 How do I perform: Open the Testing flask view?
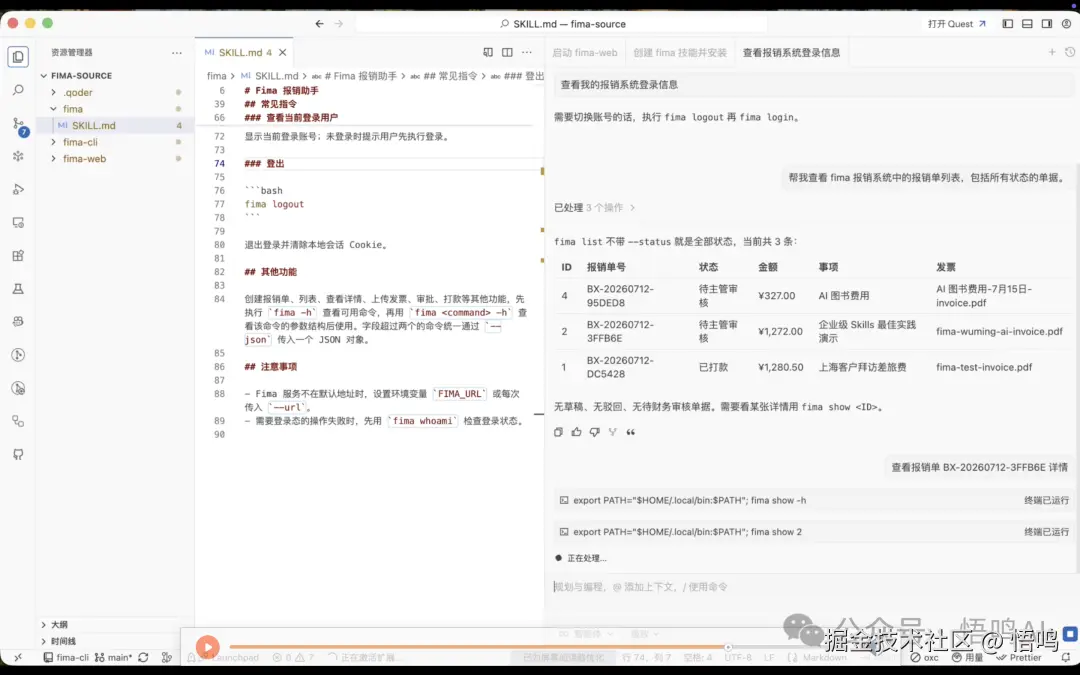pos(19,289)
